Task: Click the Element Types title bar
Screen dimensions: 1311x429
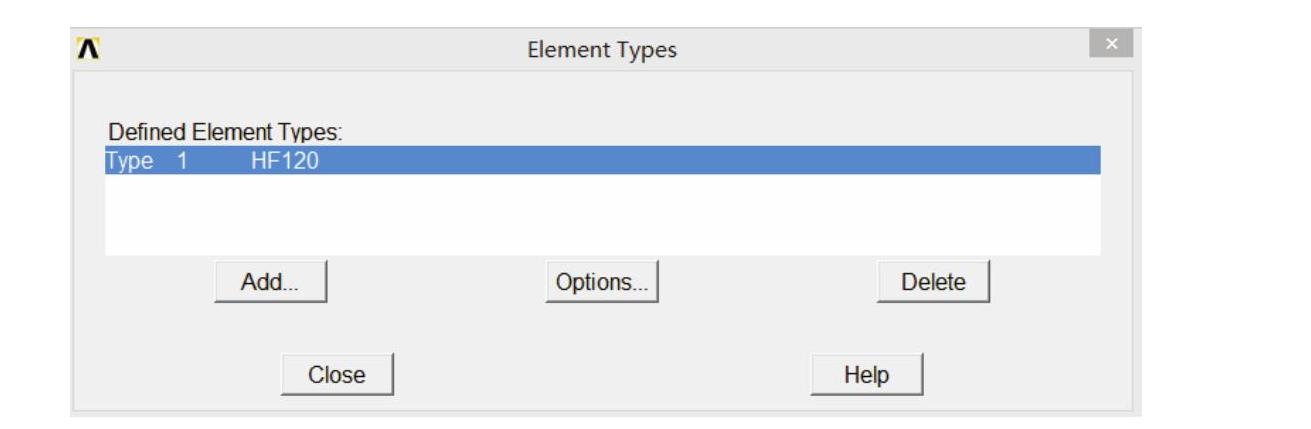Action: point(602,50)
